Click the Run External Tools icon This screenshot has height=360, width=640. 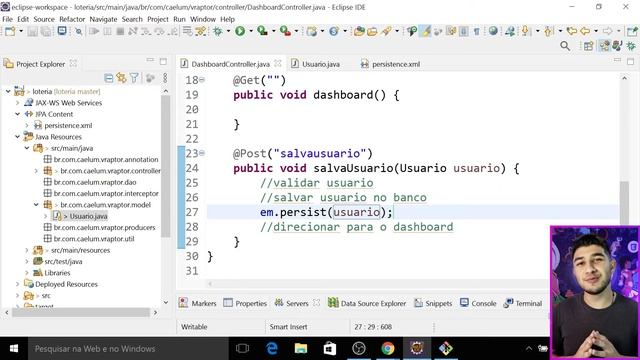(x=285, y=31)
